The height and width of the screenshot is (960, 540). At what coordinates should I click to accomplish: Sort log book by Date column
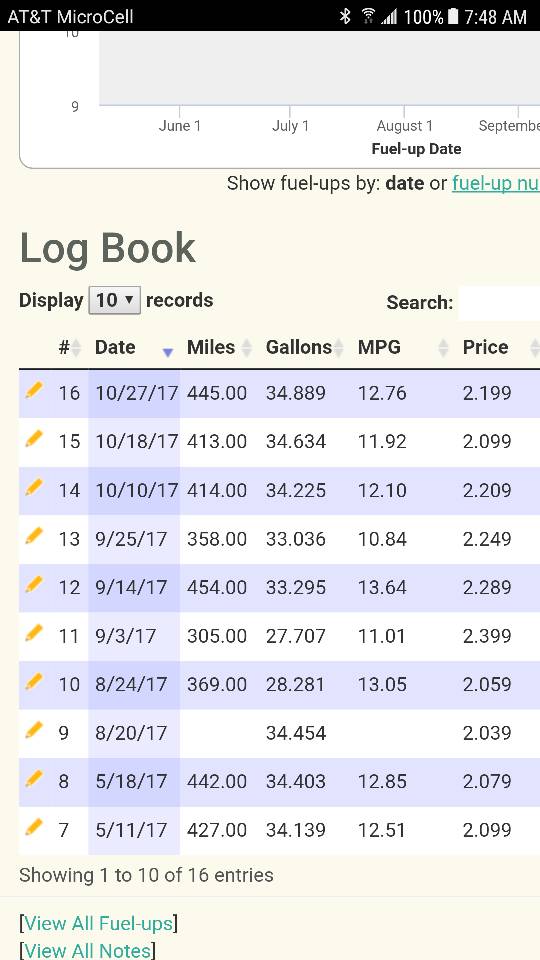(x=133, y=347)
